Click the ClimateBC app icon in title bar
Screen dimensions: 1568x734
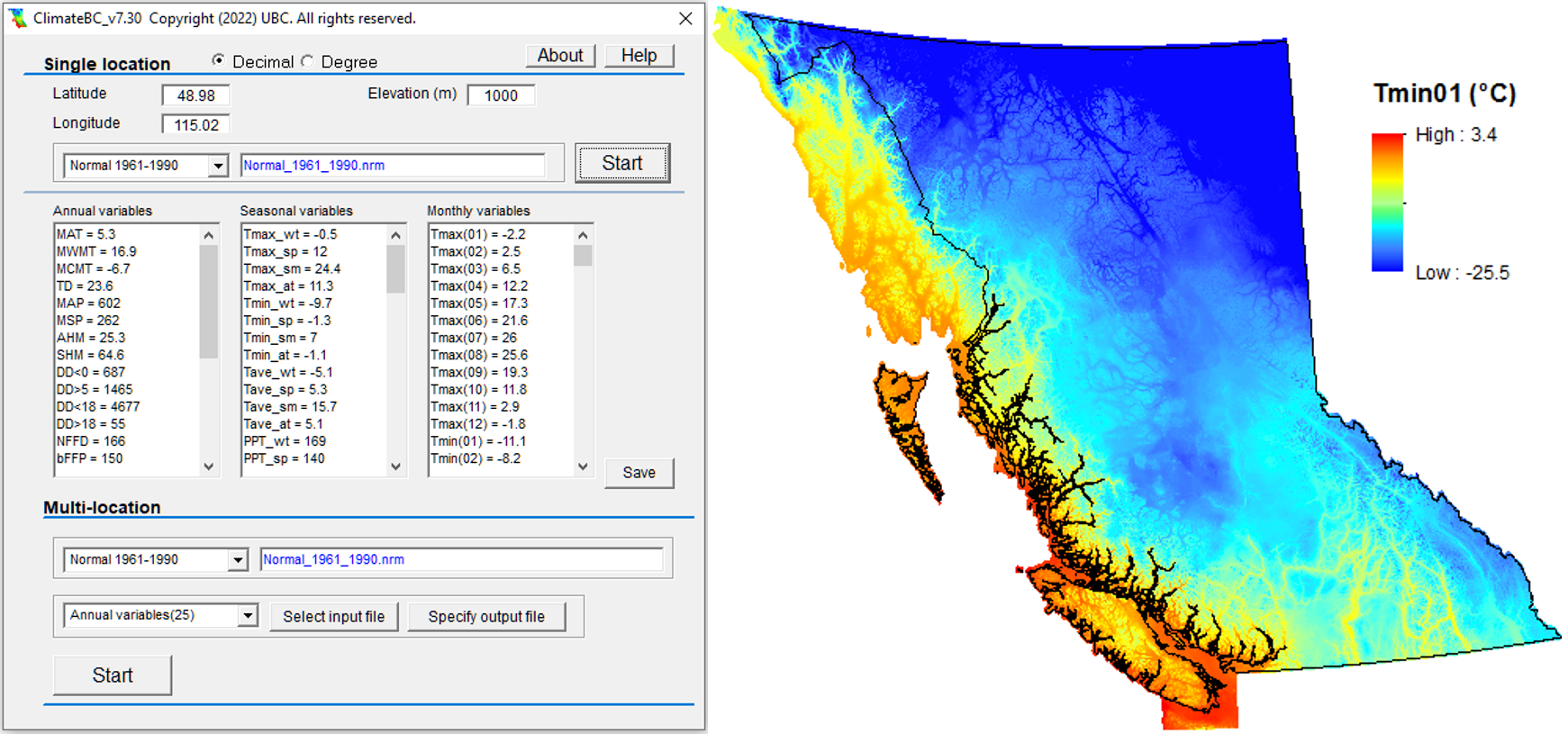click(x=18, y=18)
